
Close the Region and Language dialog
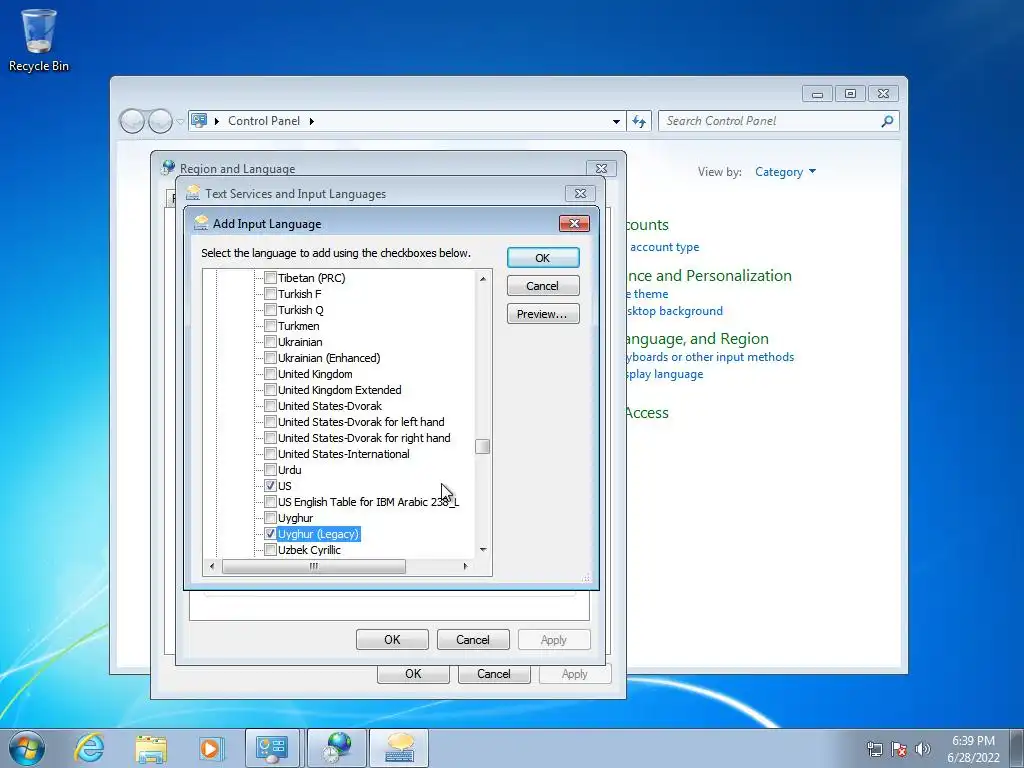pos(601,168)
